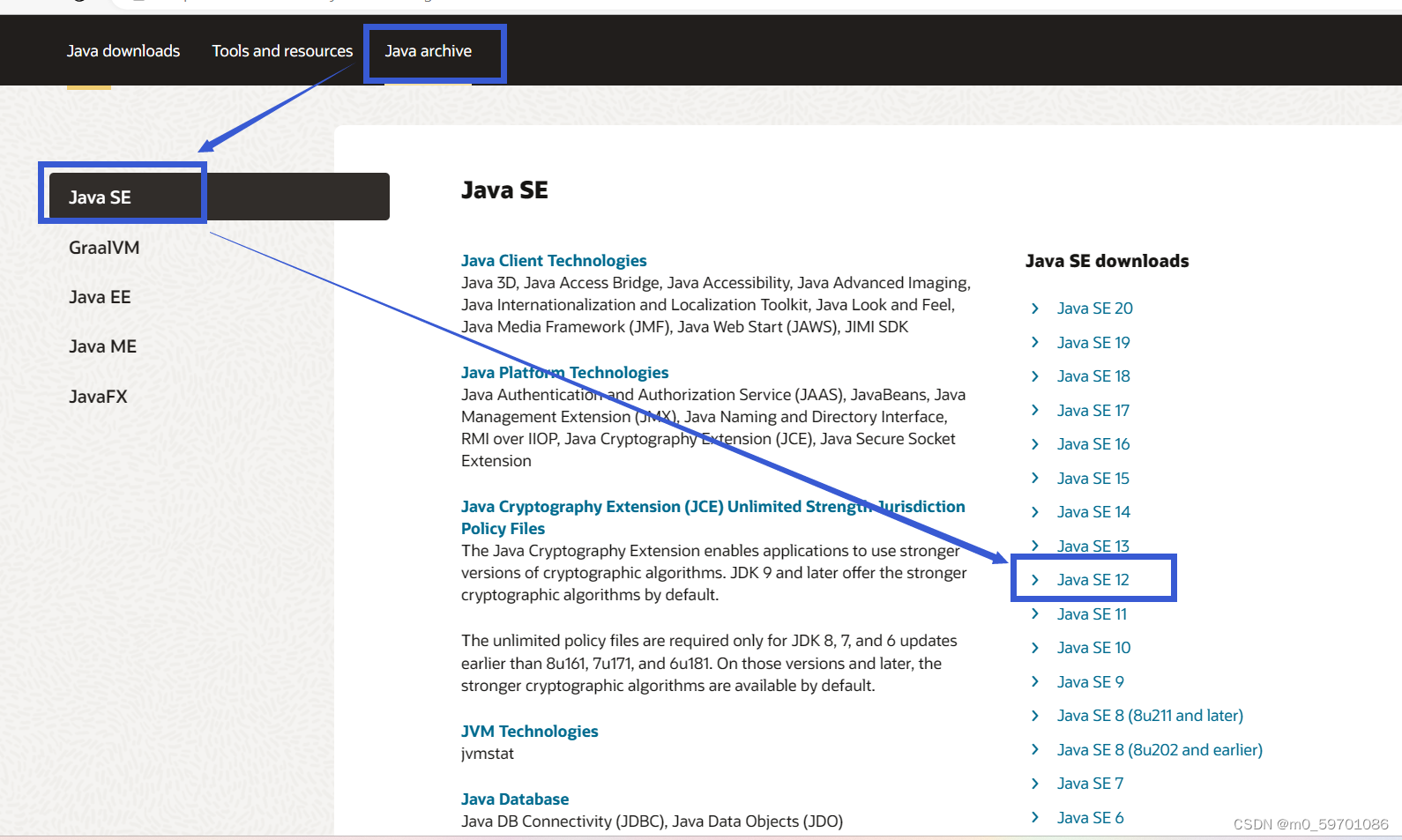Switch to Tools and resources tab
The height and width of the screenshot is (840, 1402).
(282, 51)
